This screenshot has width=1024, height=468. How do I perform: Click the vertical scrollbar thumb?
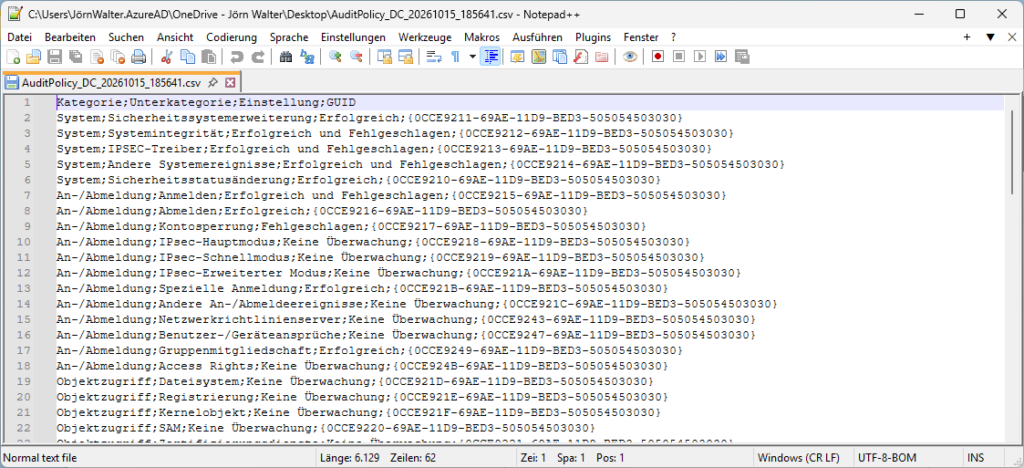tap(1012, 151)
